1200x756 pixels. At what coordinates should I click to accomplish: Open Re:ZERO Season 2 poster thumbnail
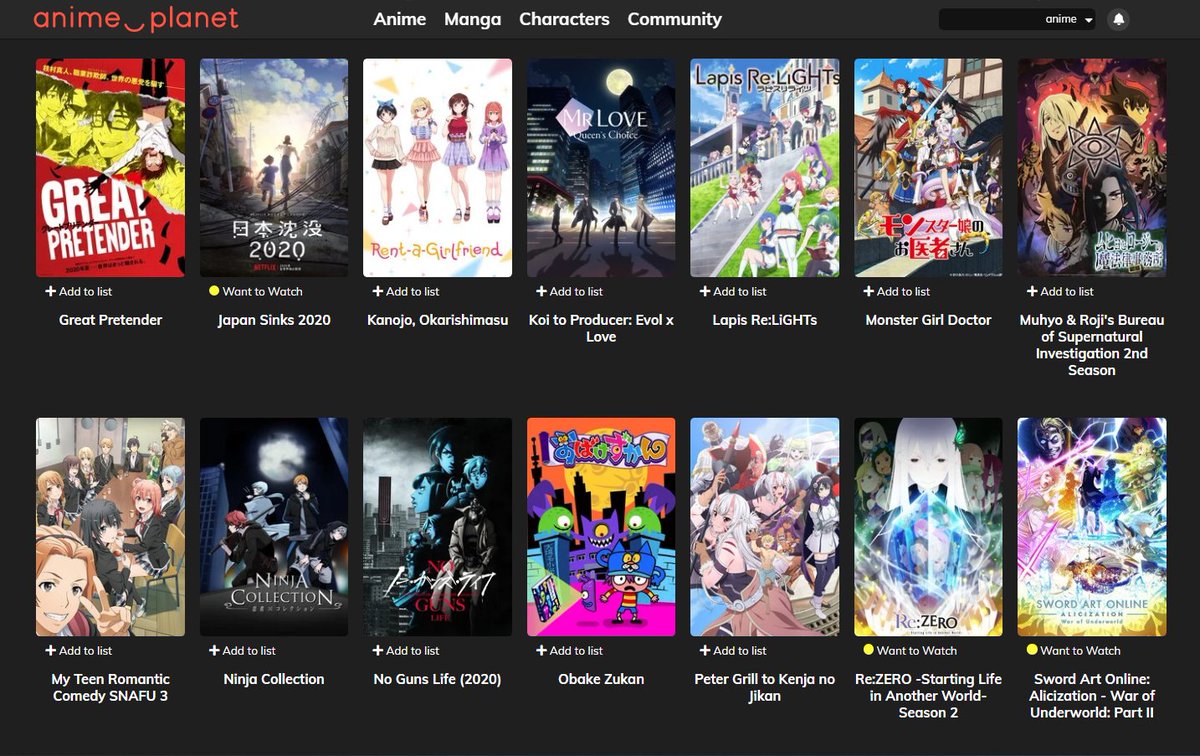click(928, 527)
